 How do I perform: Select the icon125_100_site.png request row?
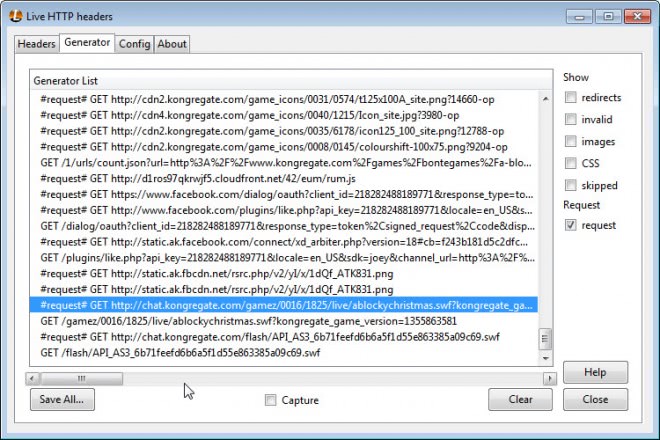tap(283, 131)
